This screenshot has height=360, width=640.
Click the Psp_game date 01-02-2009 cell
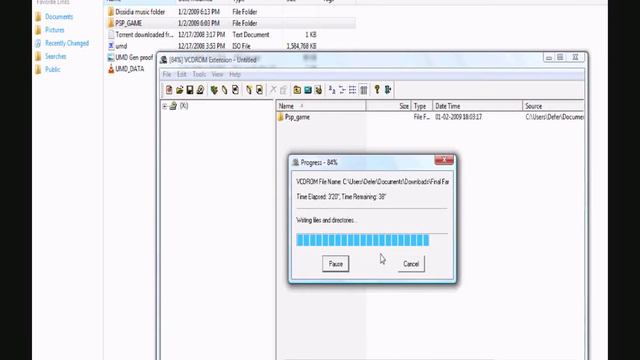(x=458, y=117)
